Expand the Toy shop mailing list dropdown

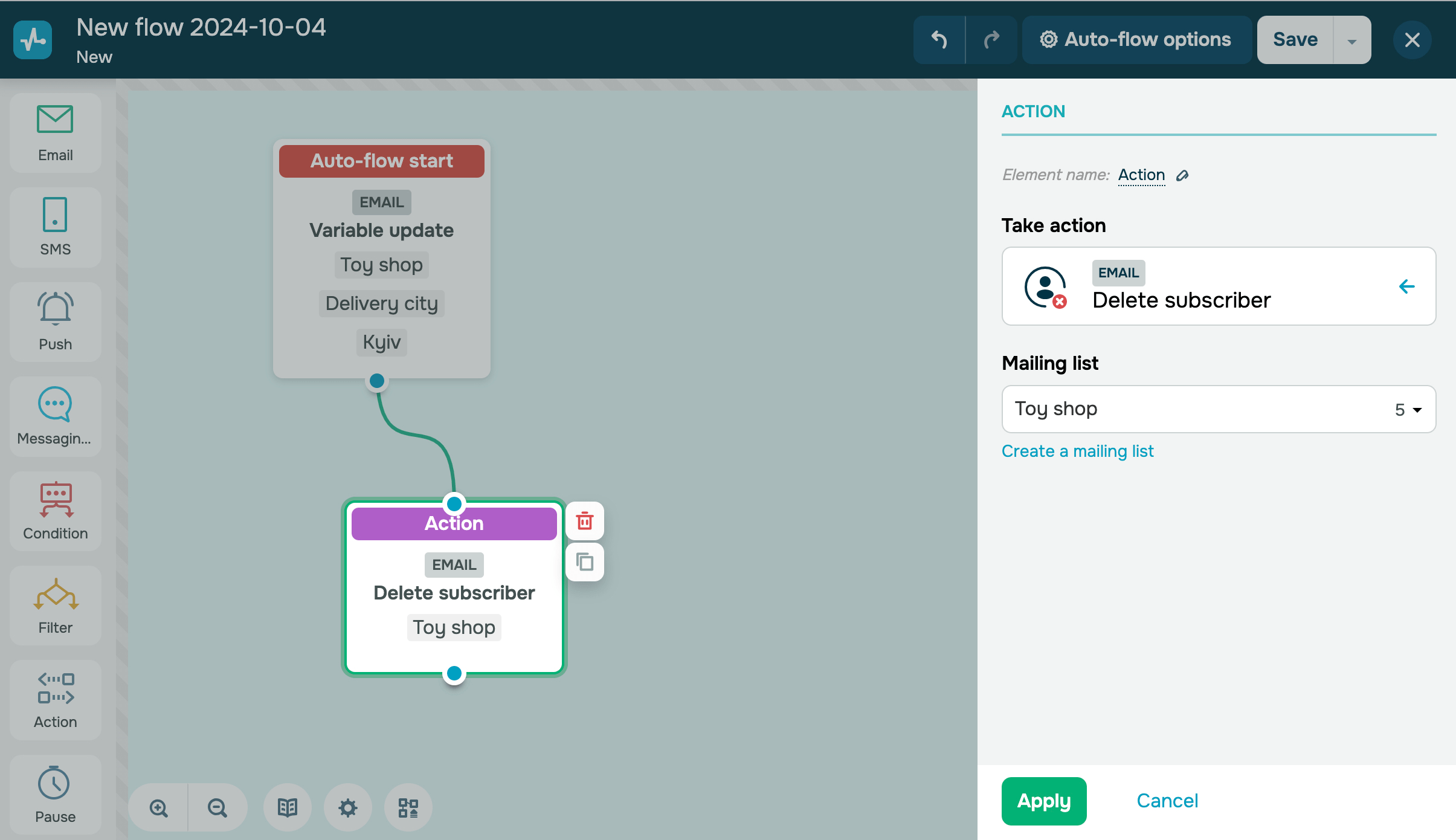(1219, 409)
